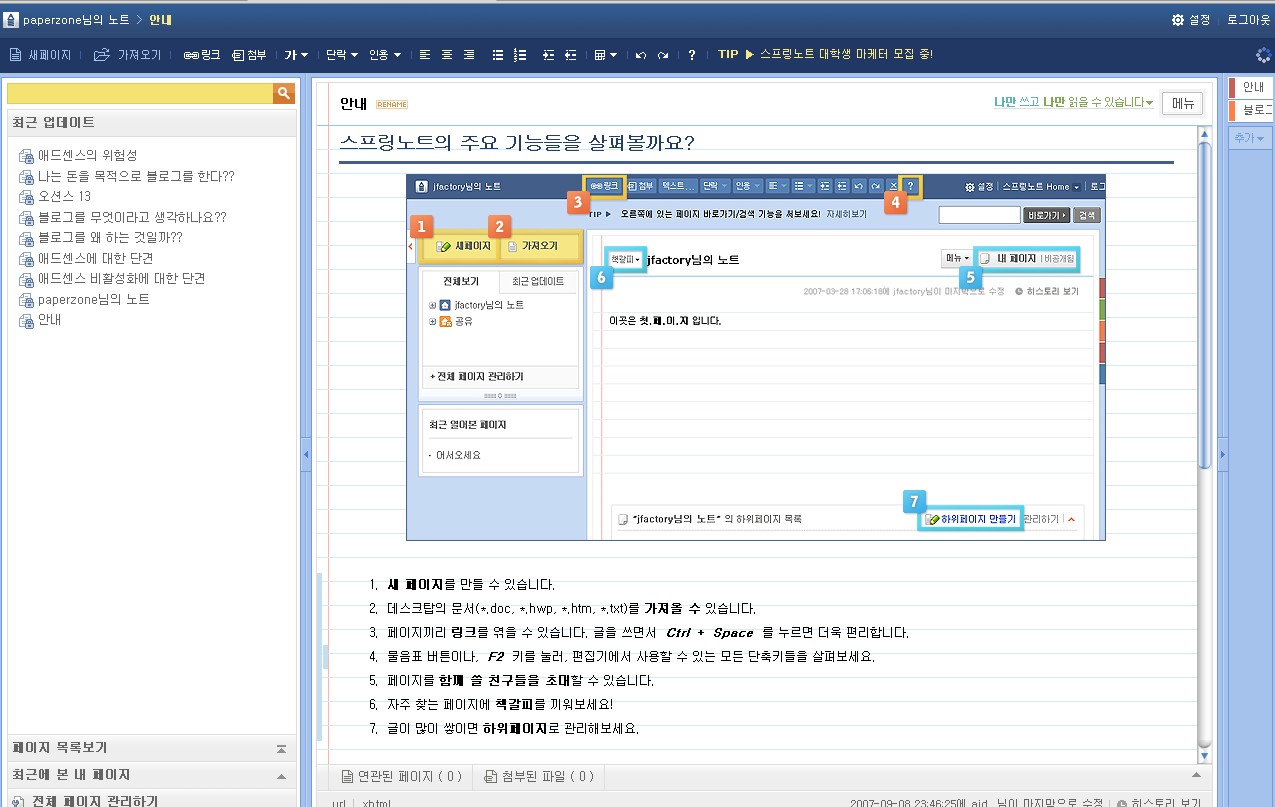Redo the last edit

(663, 55)
